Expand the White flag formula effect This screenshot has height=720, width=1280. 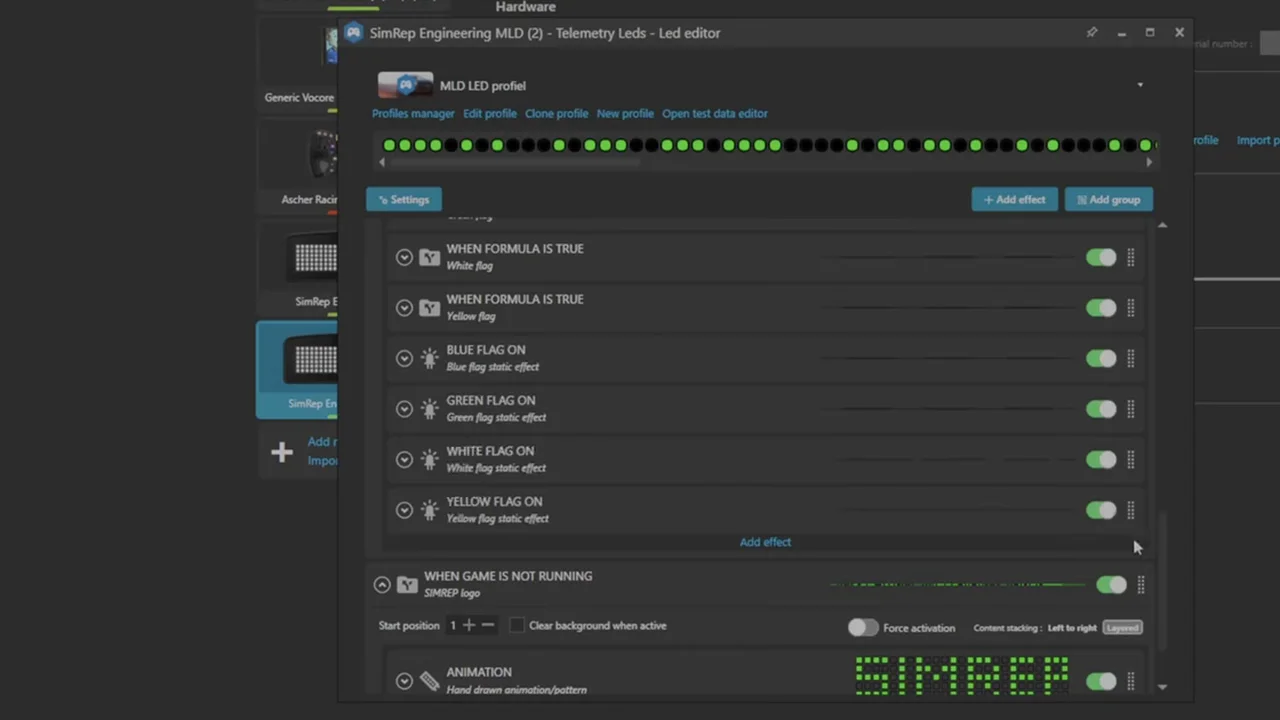404,257
